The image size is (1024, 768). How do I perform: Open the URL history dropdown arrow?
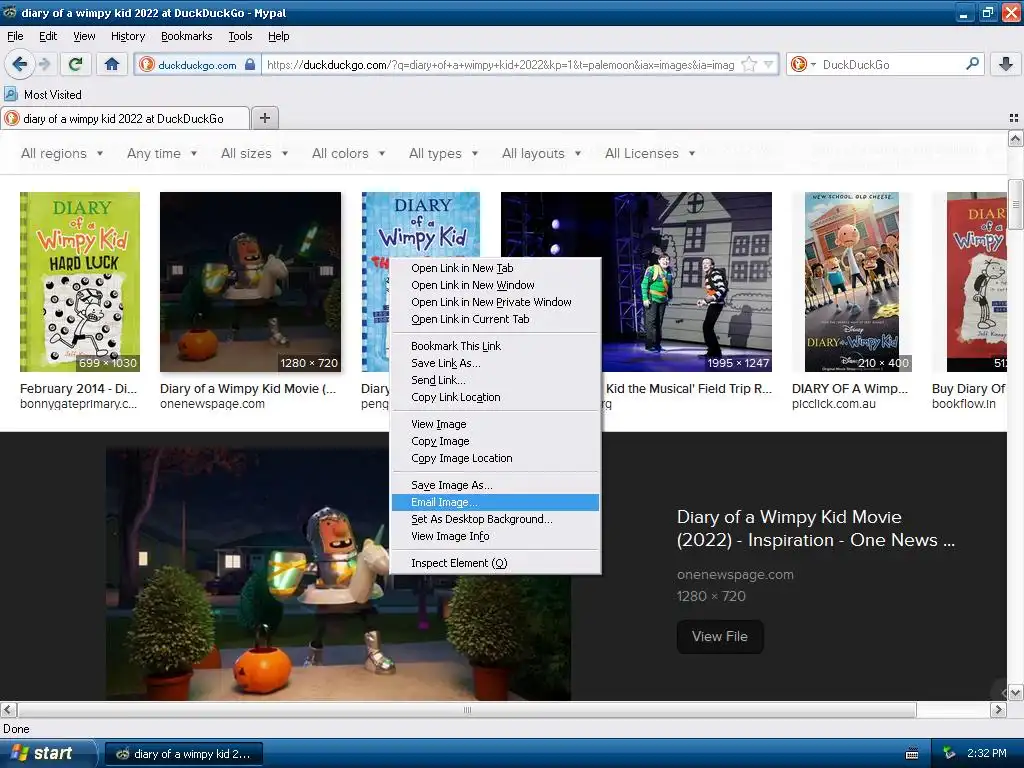[x=769, y=64]
